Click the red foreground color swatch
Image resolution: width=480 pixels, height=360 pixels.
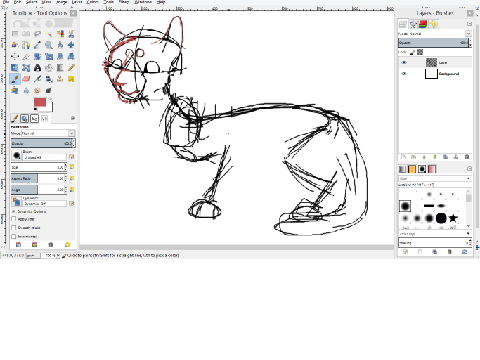tap(40, 102)
